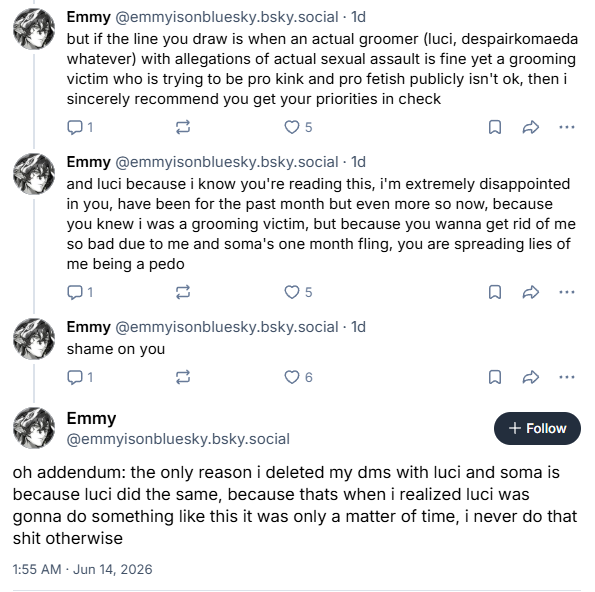Bookmark the post about priorities in check
Screen dimensions: 595x592
(x=495, y=127)
